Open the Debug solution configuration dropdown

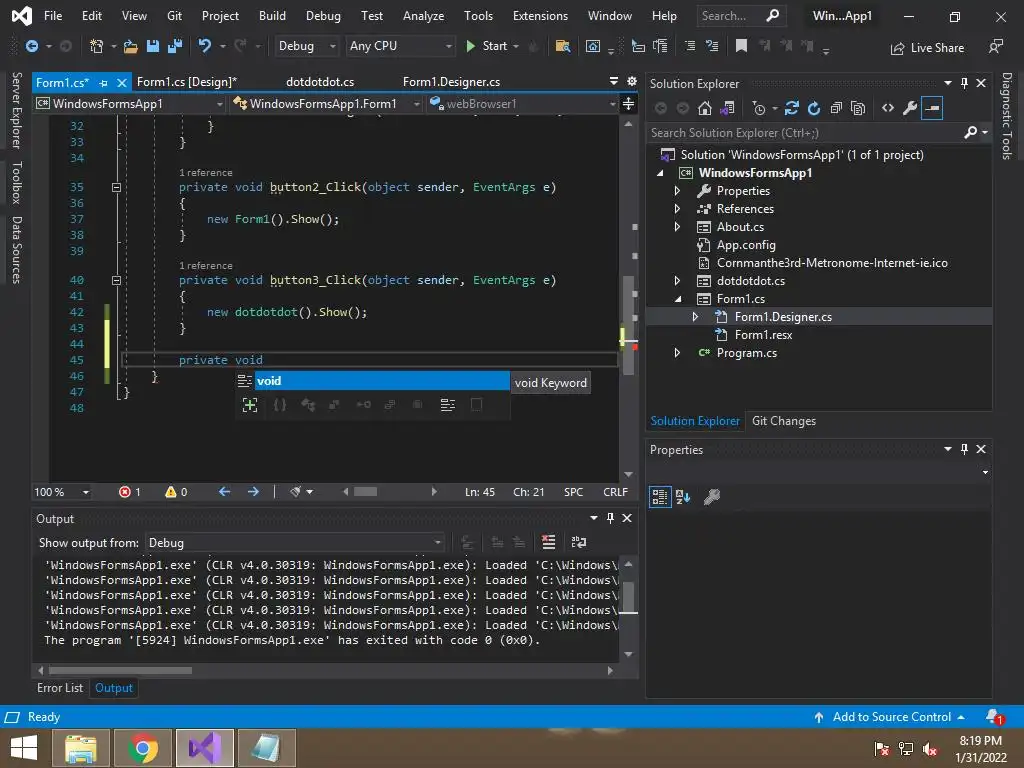(307, 46)
